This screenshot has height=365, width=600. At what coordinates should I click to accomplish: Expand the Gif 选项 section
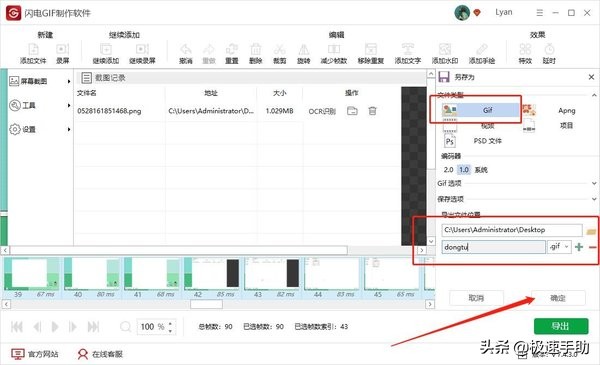click(x=594, y=183)
